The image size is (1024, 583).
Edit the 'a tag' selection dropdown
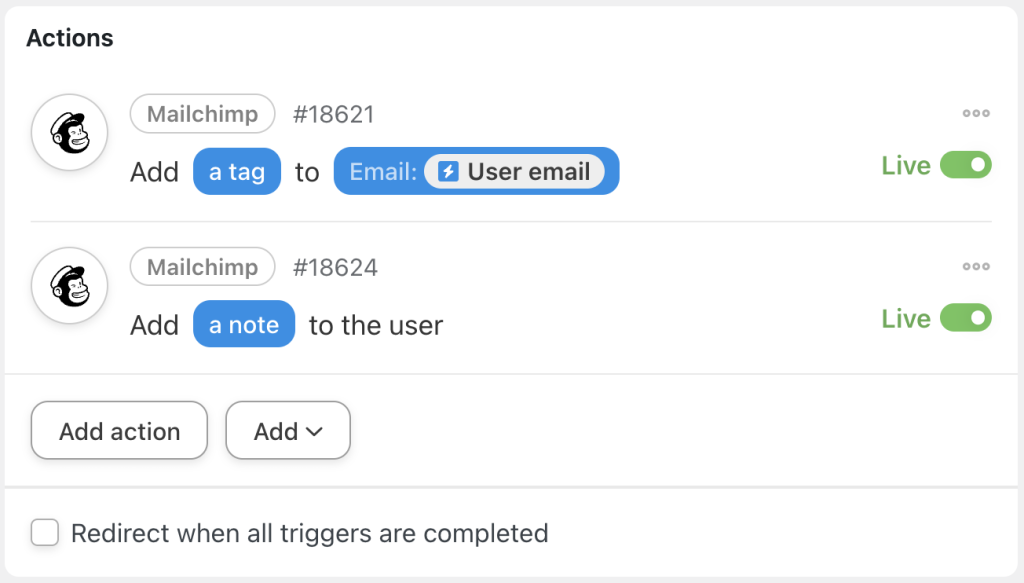click(x=237, y=171)
